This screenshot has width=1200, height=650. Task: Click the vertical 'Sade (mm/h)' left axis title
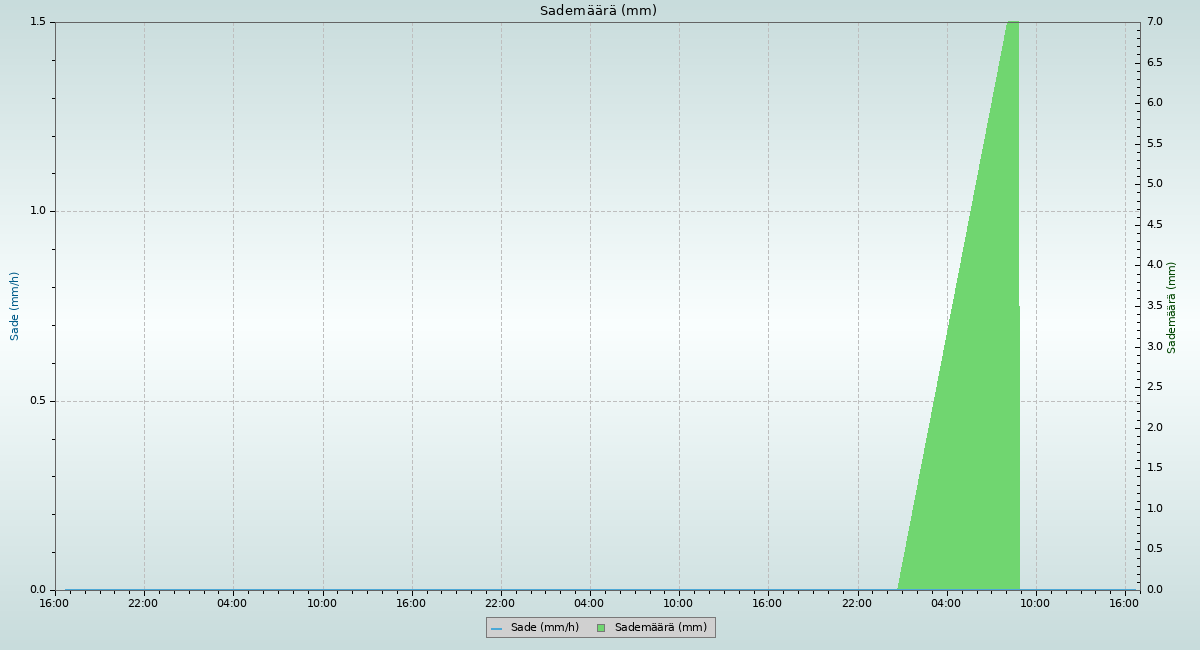click(15, 306)
